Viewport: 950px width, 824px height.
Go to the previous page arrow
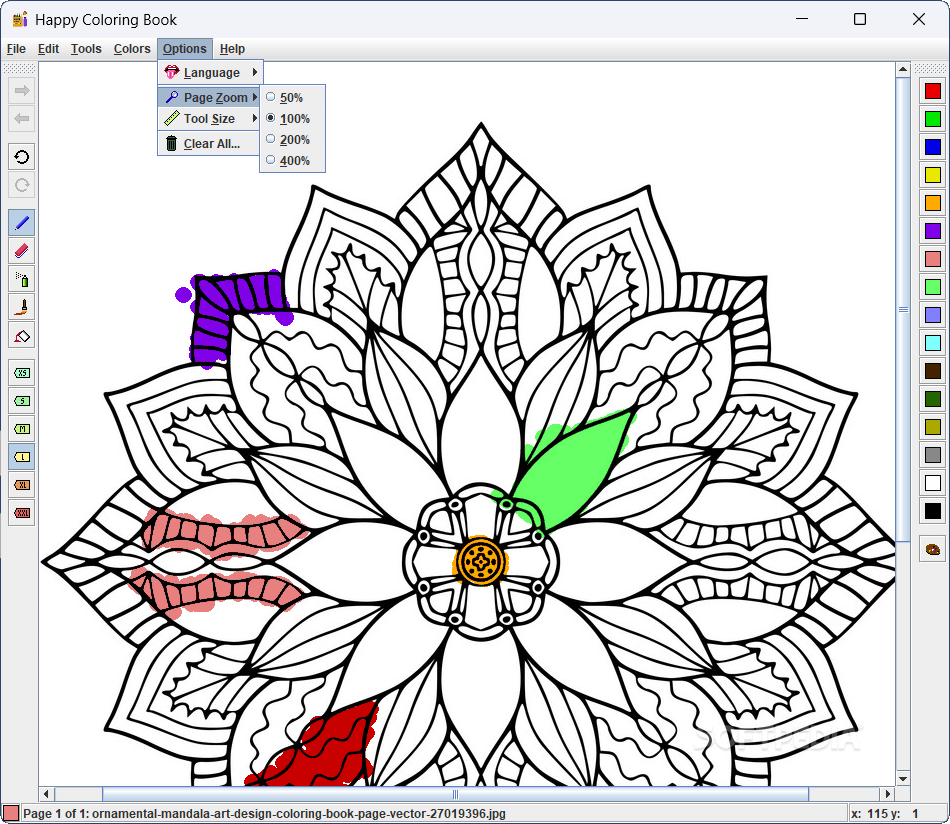pyautogui.click(x=22, y=119)
